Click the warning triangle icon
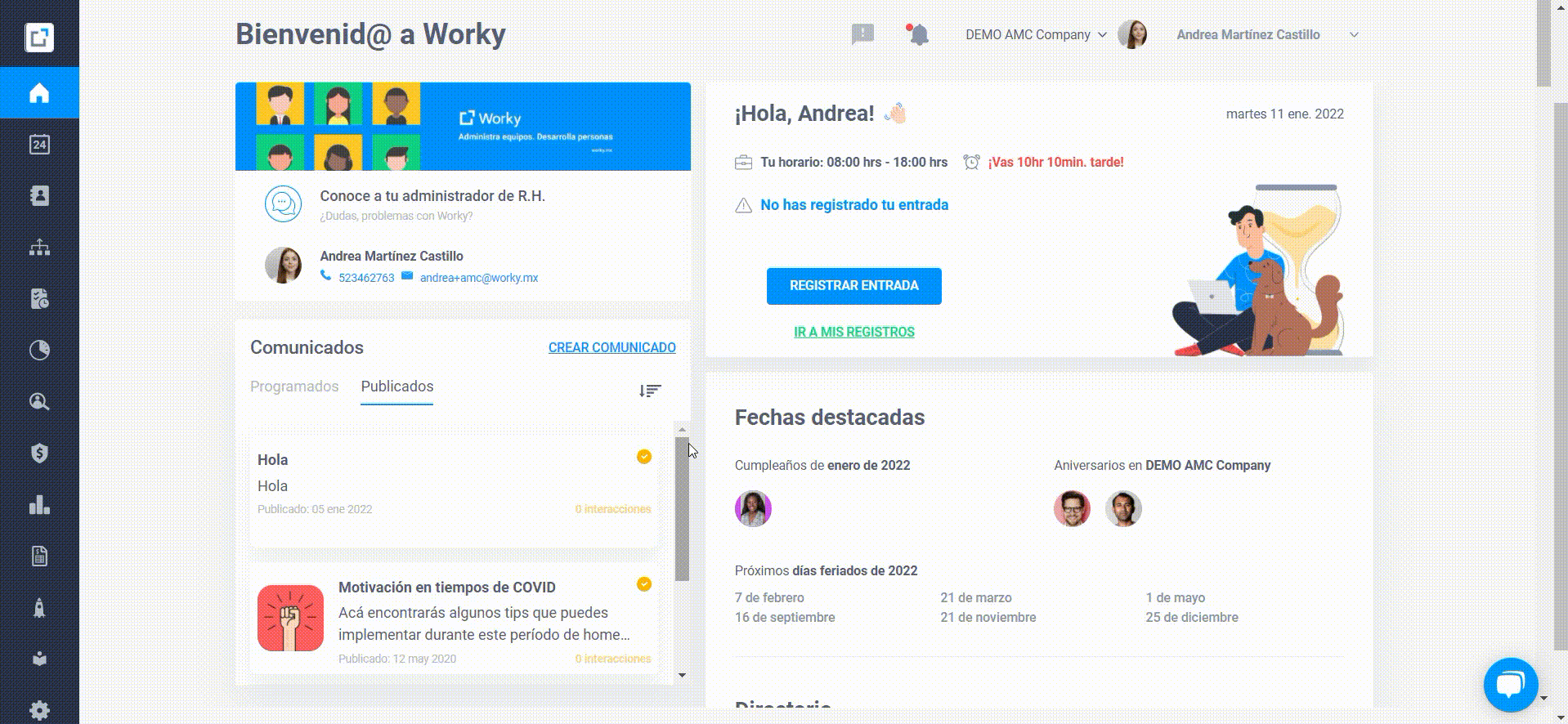 (x=743, y=205)
